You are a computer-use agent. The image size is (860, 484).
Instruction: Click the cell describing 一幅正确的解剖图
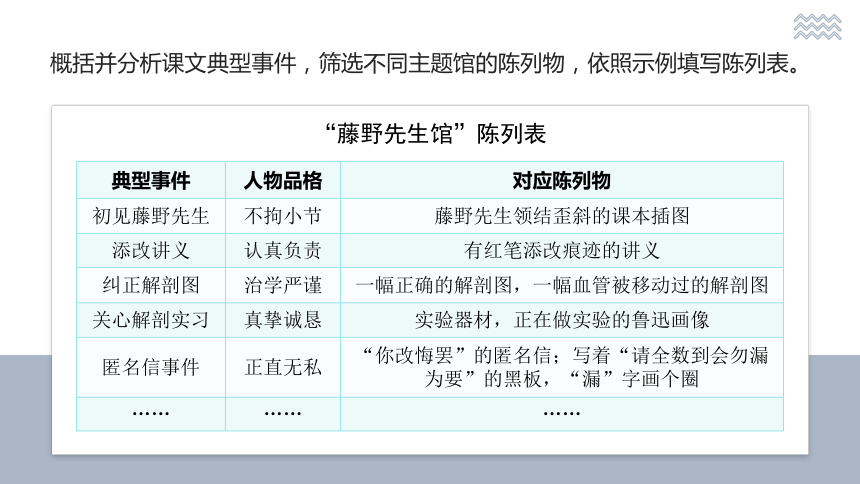tap(562, 285)
